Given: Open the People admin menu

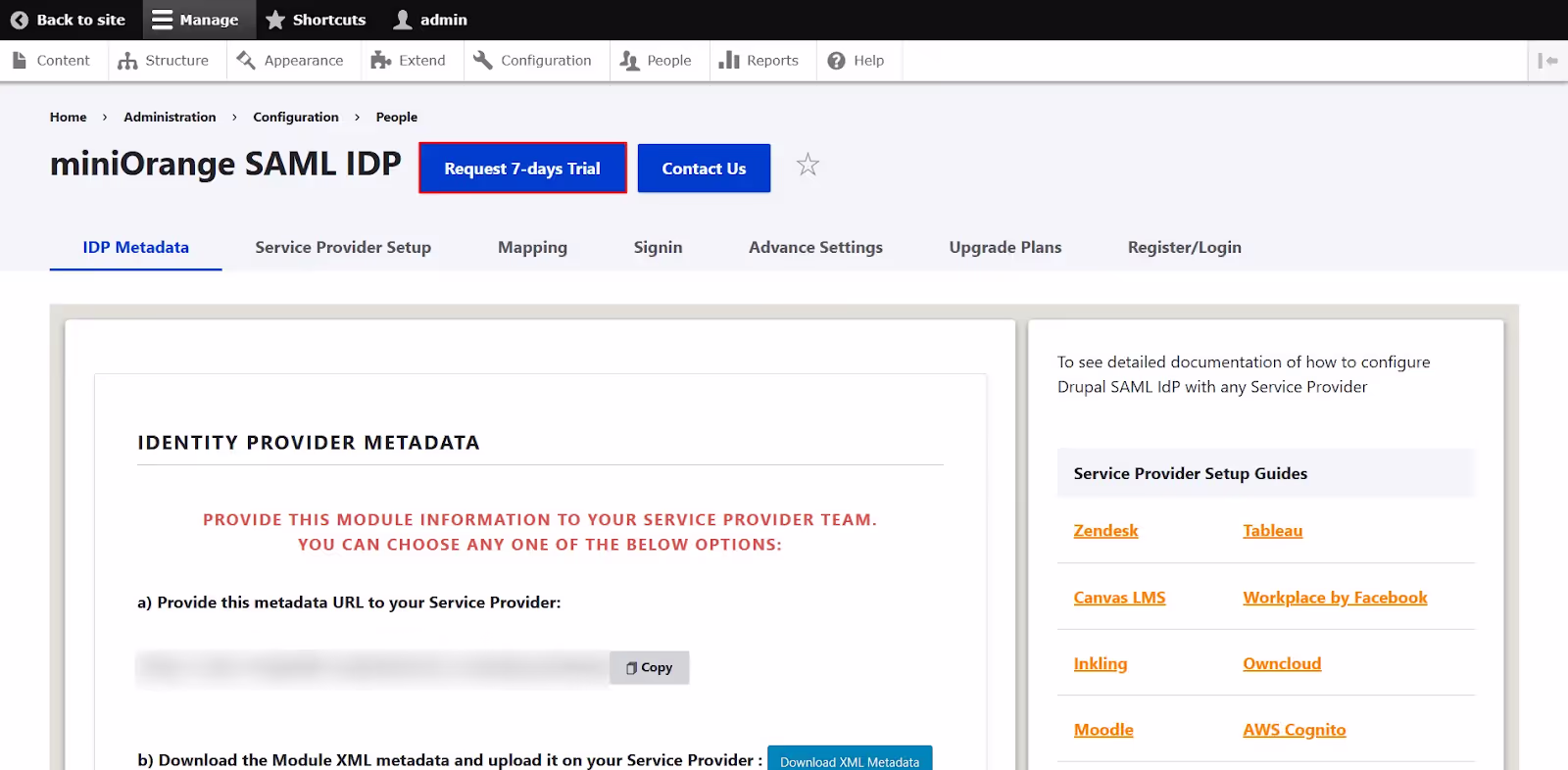Looking at the screenshot, I should click(657, 61).
